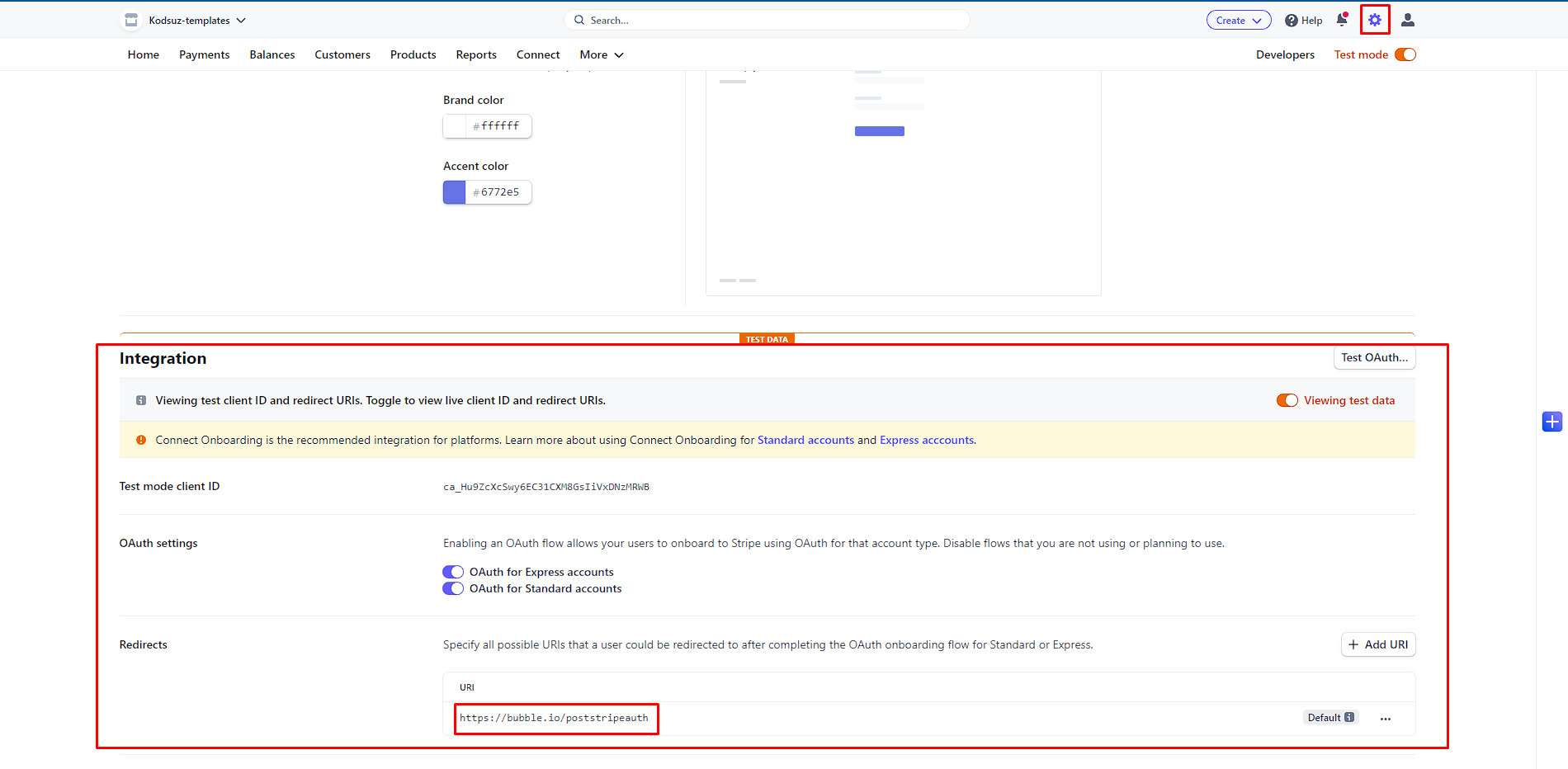Click the URI column header
Image resolution: width=1568 pixels, height=769 pixels.
(467, 687)
